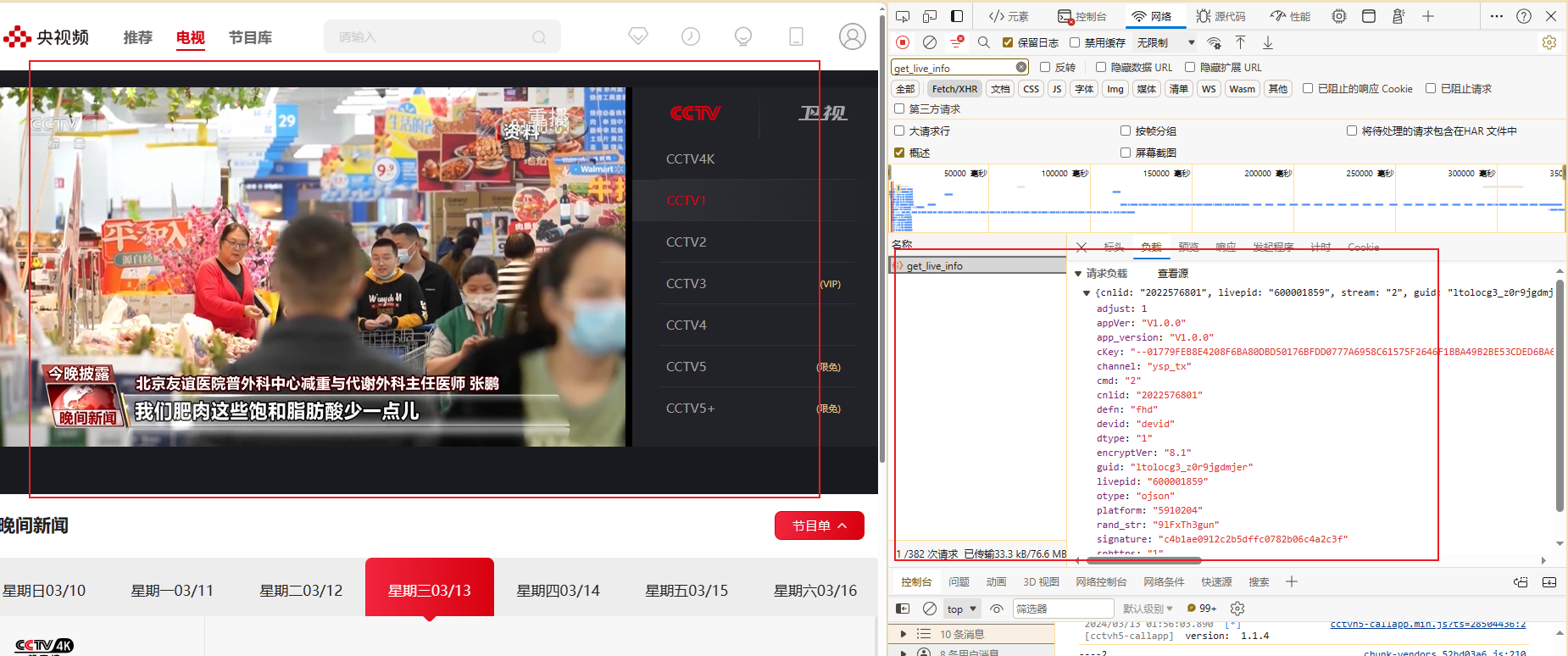Toggle console sidebar icon
Screen dimensions: 1568x656
[x=903, y=609]
